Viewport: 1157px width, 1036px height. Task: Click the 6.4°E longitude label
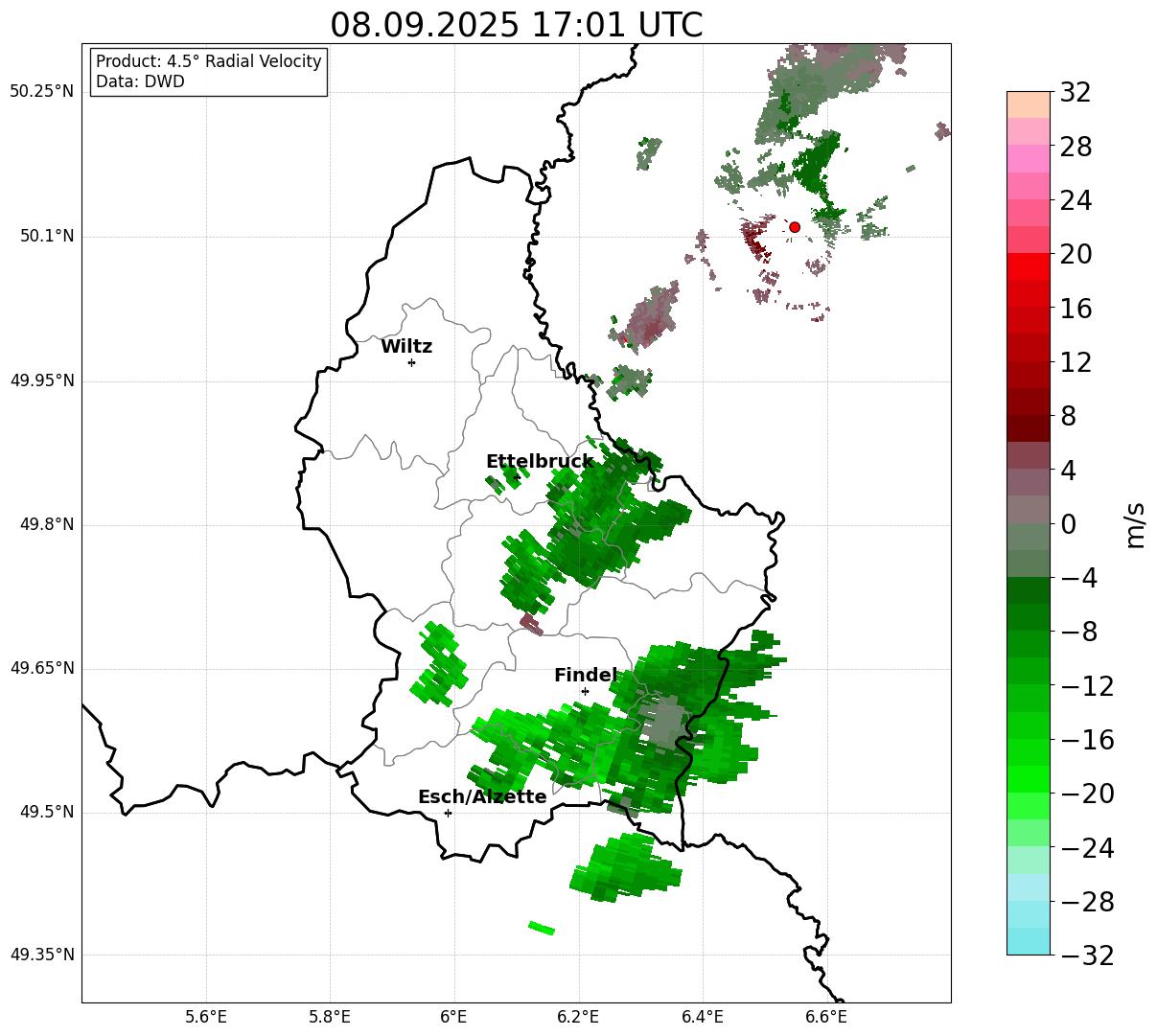point(703,1017)
